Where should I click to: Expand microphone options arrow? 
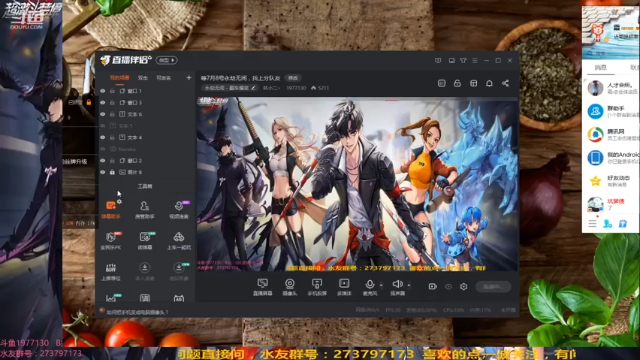381,285
